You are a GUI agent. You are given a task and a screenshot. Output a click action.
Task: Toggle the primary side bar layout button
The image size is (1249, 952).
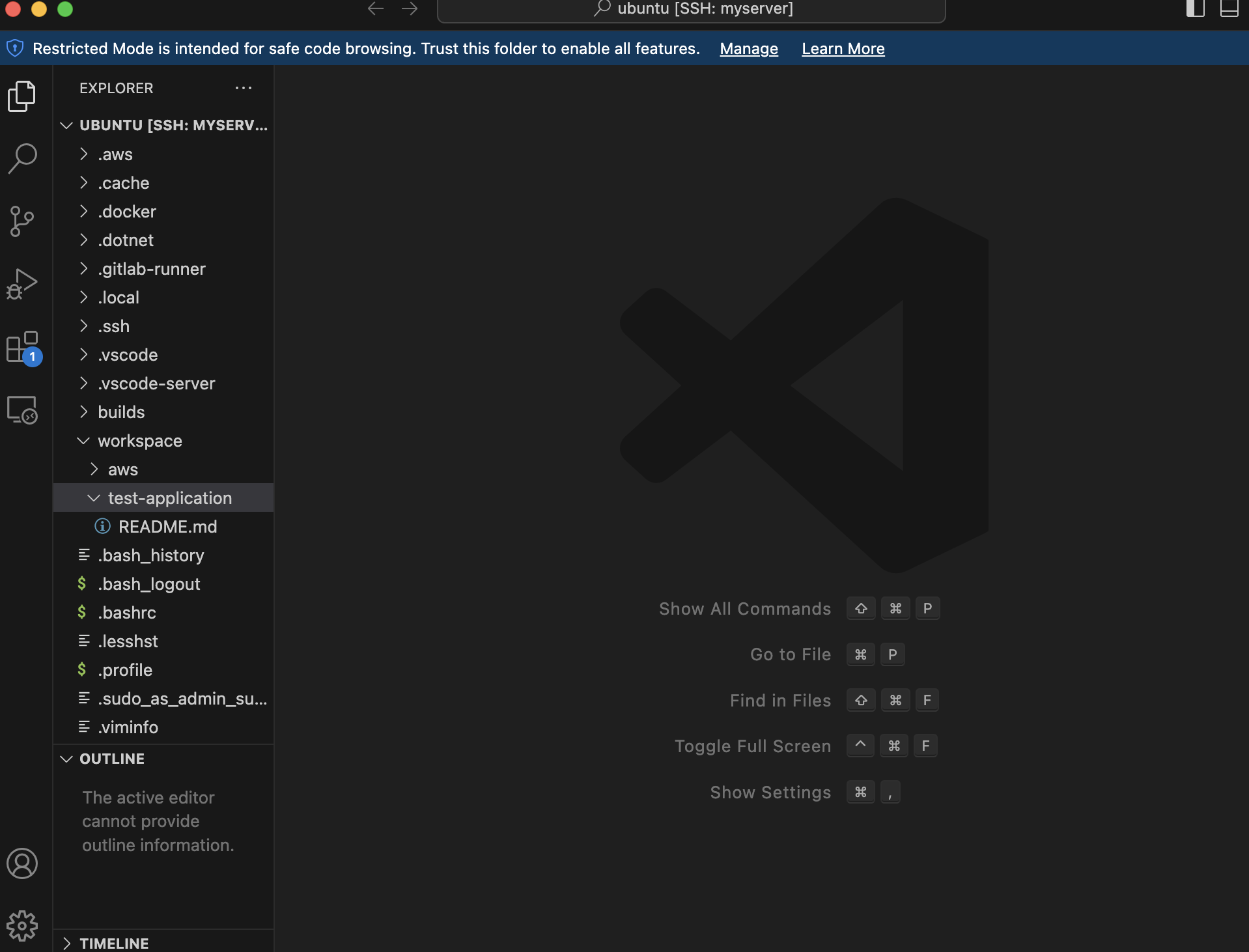tap(1196, 8)
